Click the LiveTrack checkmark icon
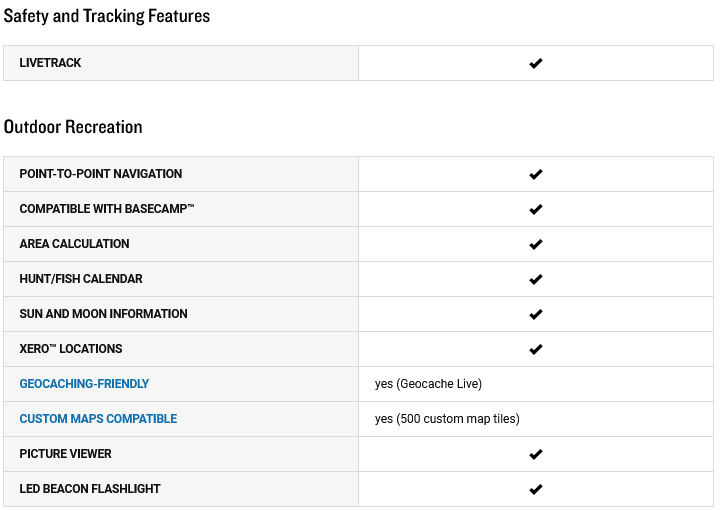This screenshot has width=720, height=510. pyautogui.click(x=535, y=63)
